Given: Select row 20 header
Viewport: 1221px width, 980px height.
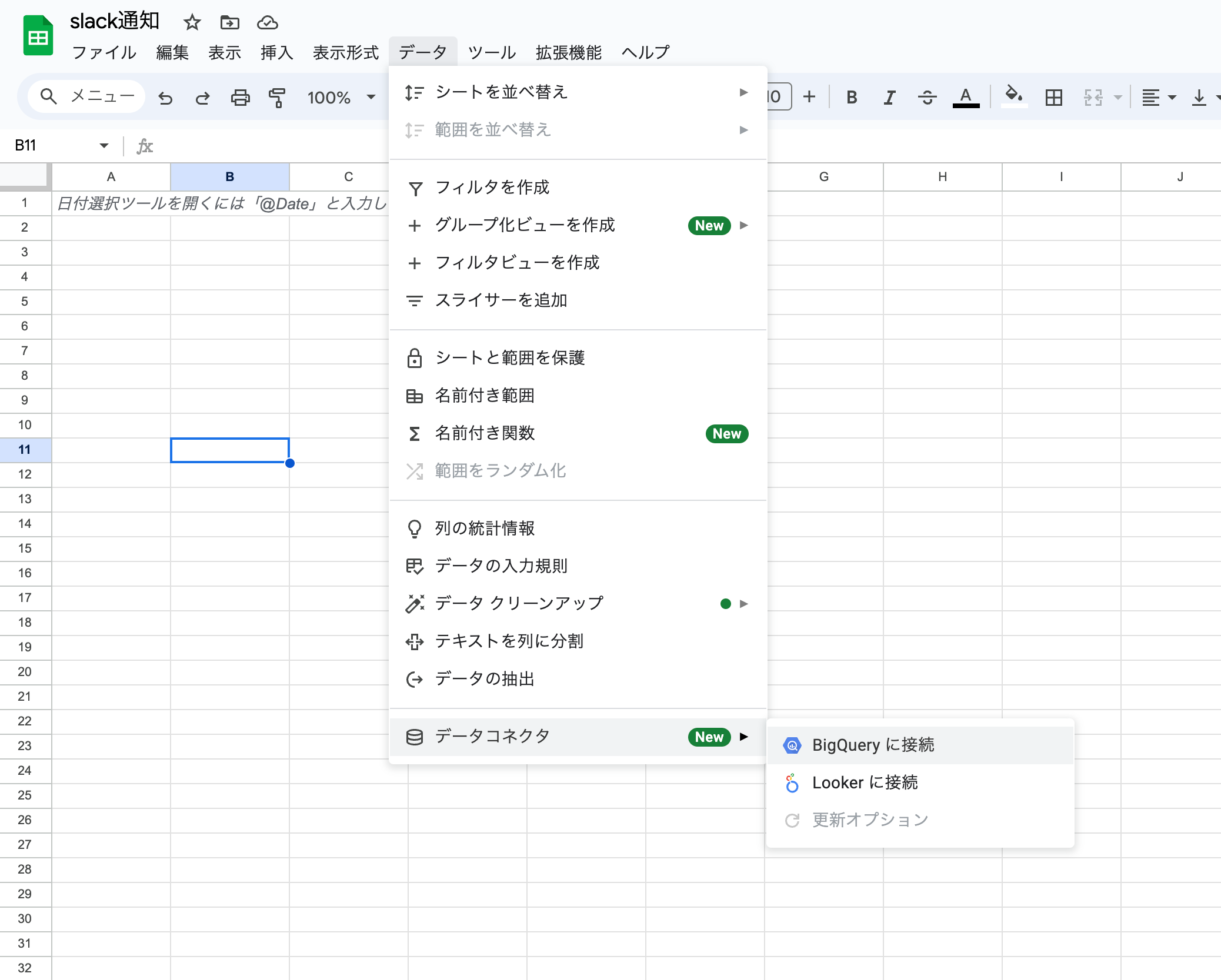Looking at the screenshot, I should [x=25, y=672].
